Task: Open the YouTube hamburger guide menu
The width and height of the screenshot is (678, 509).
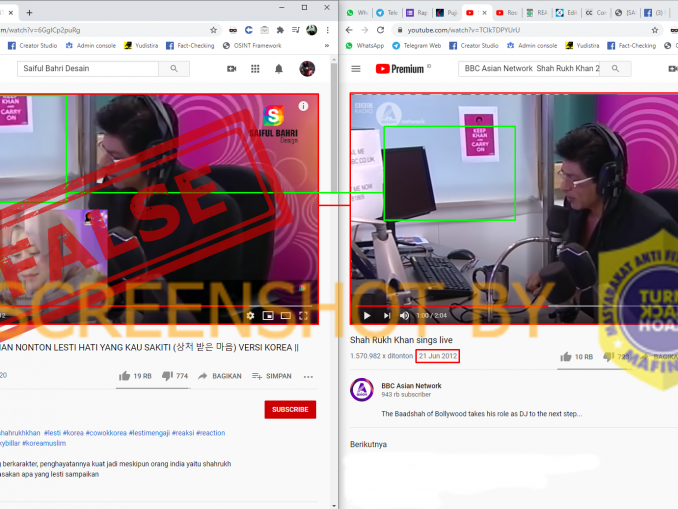Action: point(356,69)
